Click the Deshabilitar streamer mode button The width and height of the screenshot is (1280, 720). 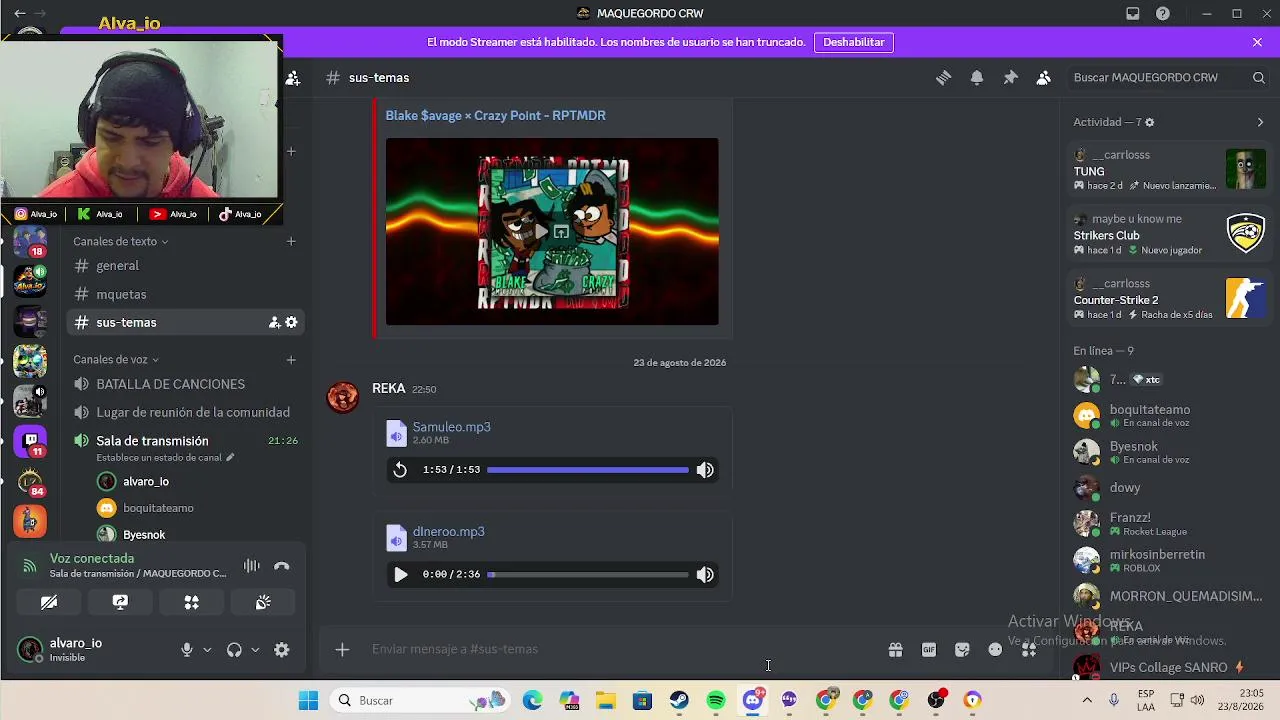click(x=854, y=42)
